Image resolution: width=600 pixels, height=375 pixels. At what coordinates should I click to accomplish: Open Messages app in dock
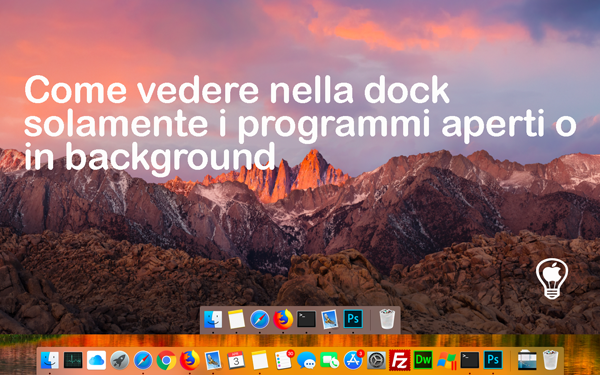[x=307, y=360]
